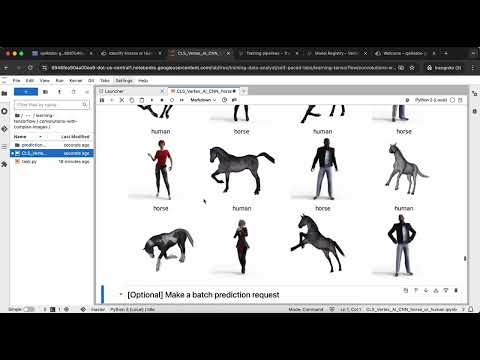Screen dimensions: 480x360
Task: Save the notebook using the toolbar icon
Action: [102, 100]
